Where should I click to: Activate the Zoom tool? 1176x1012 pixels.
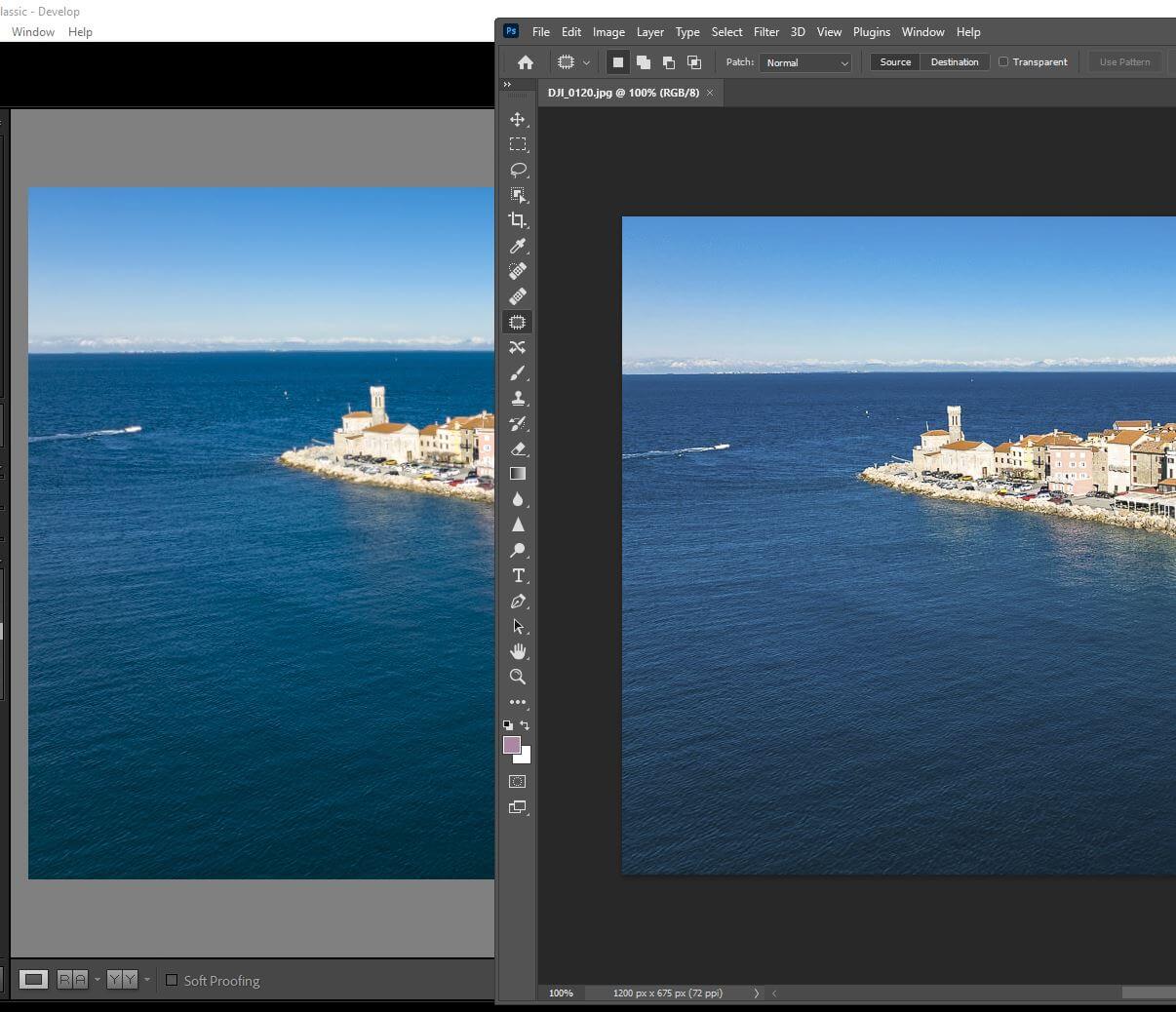[518, 677]
